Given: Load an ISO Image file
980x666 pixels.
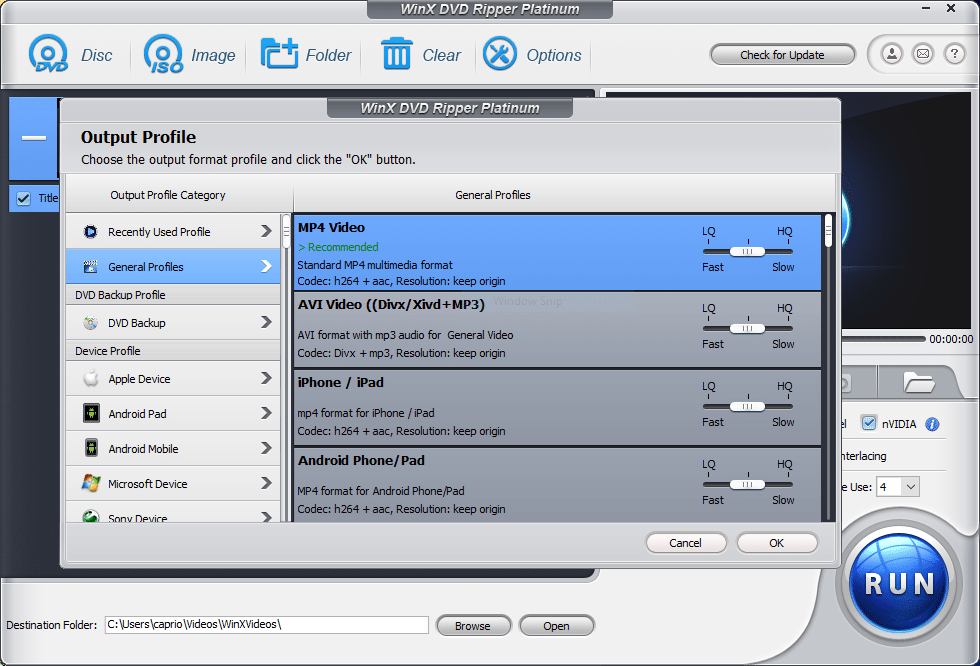Looking at the screenshot, I should (x=164, y=54).
